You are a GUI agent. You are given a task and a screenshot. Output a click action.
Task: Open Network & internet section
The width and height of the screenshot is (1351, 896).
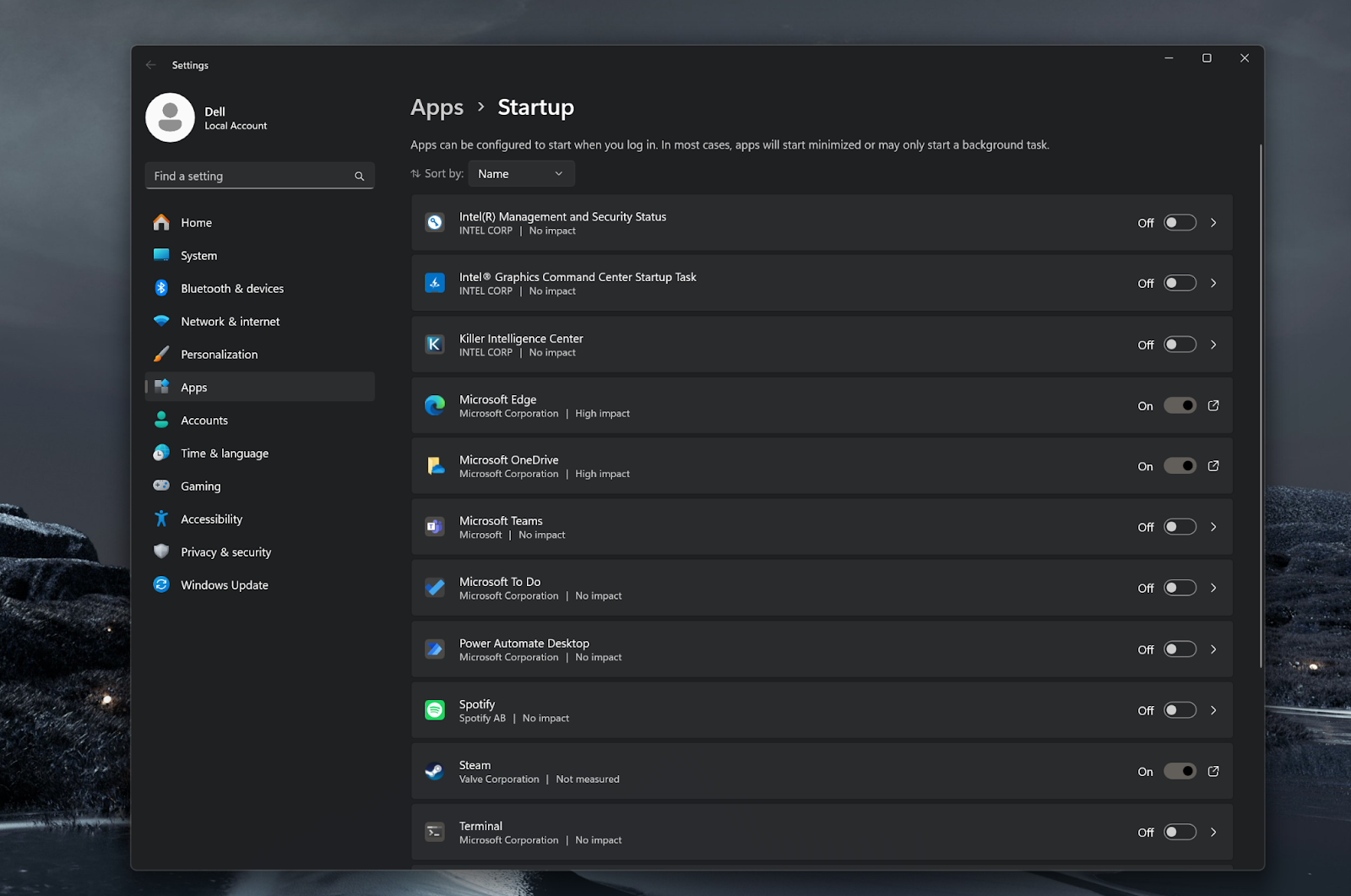tap(259, 322)
